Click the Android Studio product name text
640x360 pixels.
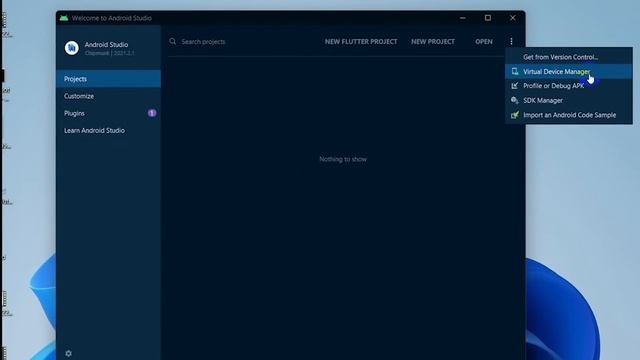pos(106,44)
